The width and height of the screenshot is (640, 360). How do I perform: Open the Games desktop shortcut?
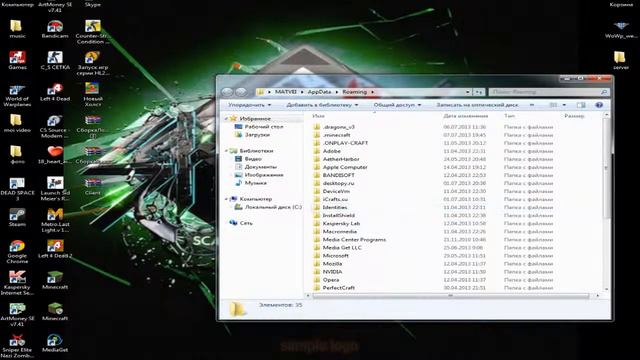click(17, 60)
